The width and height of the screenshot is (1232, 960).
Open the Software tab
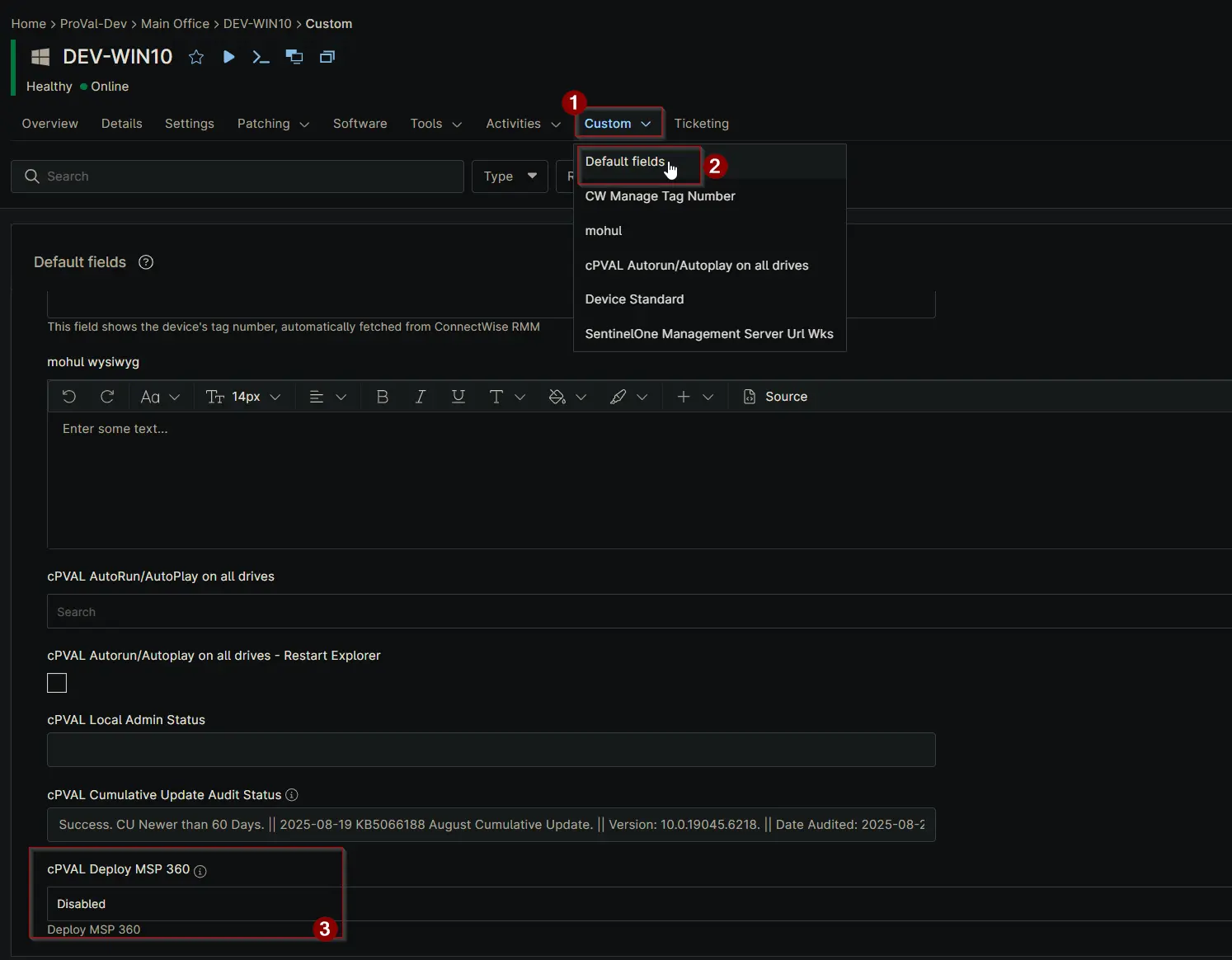point(360,124)
